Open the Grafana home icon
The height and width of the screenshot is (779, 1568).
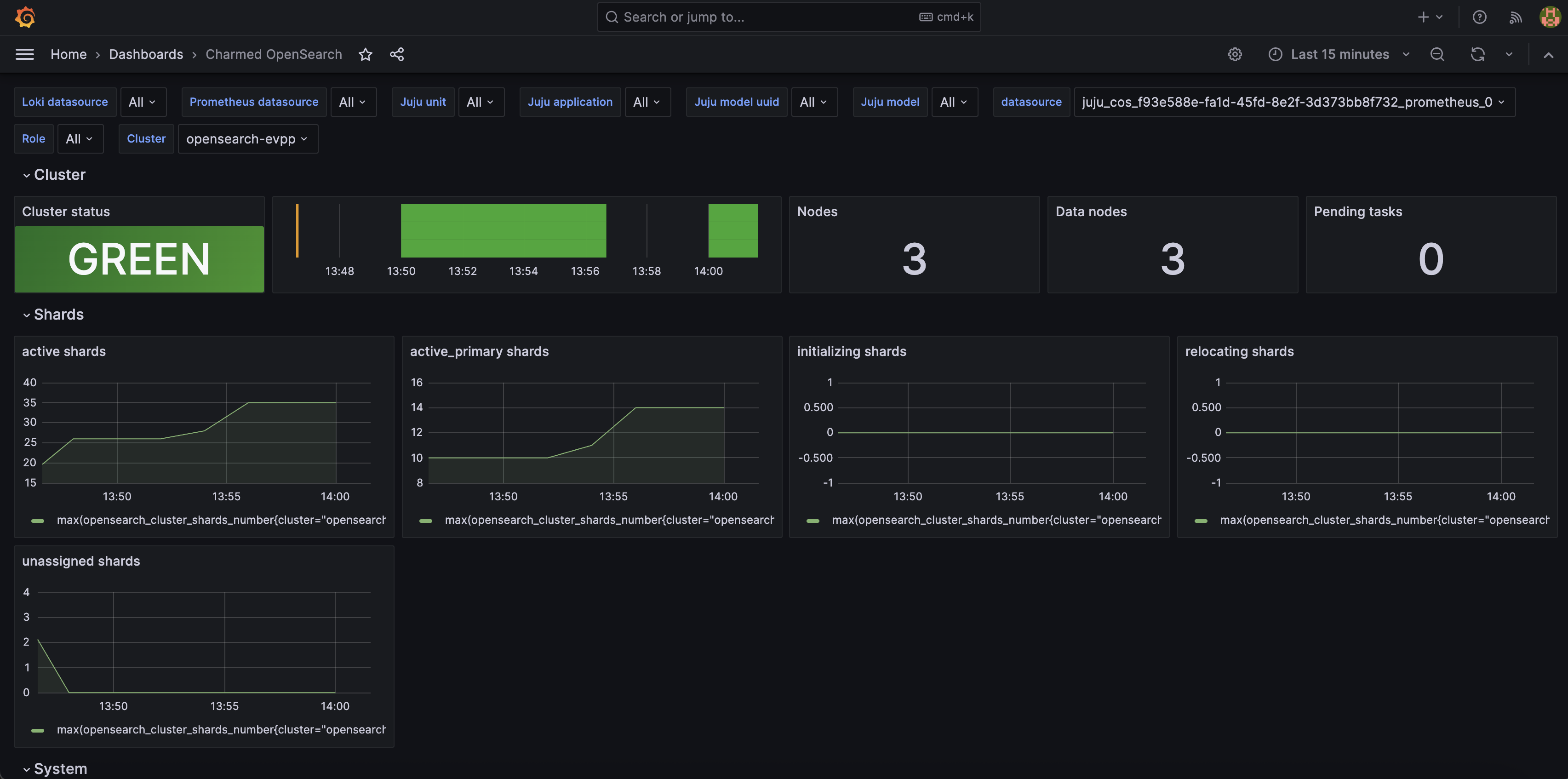[x=24, y=17]
